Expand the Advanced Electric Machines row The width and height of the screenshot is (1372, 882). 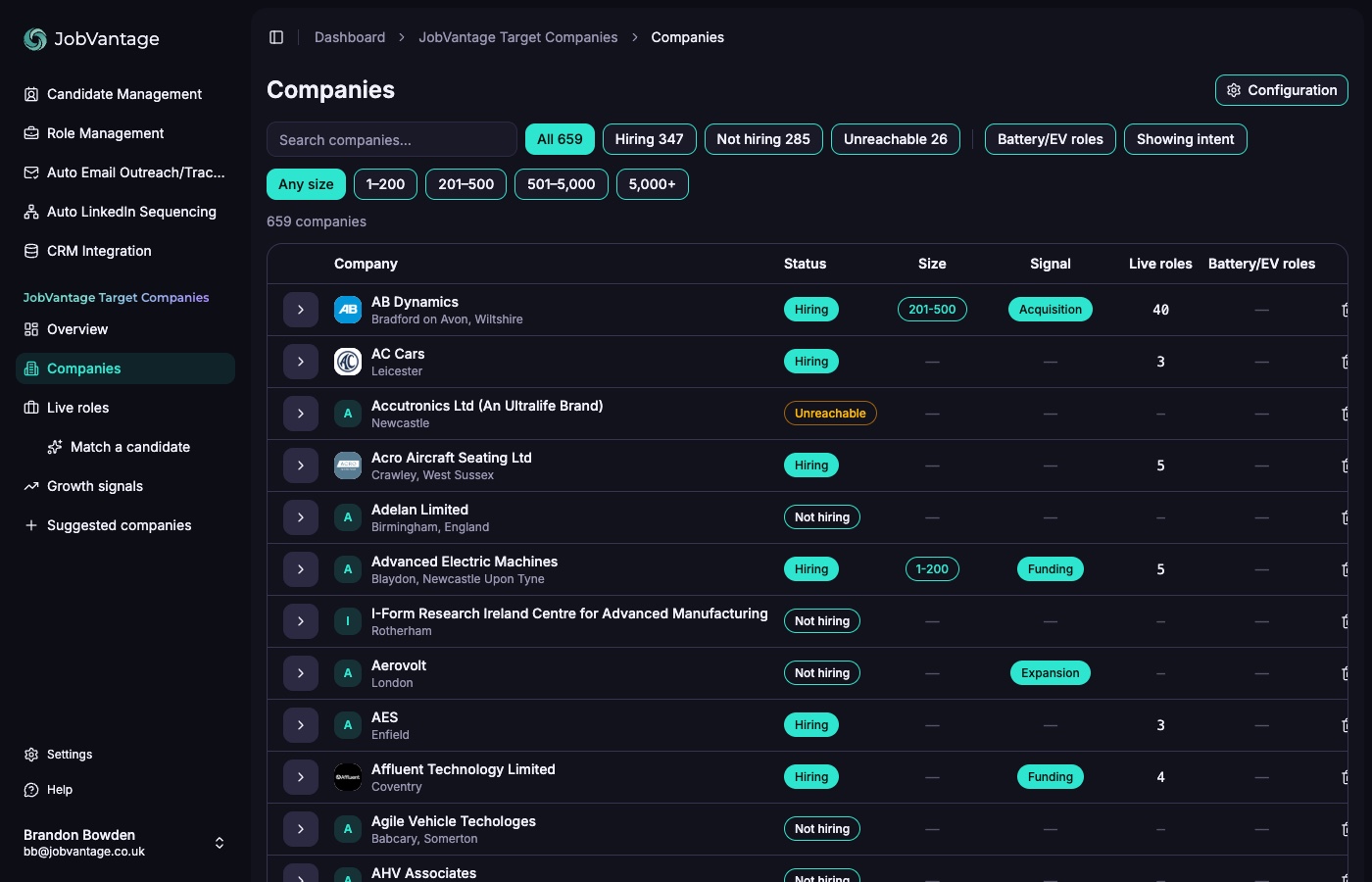point(301,569)
